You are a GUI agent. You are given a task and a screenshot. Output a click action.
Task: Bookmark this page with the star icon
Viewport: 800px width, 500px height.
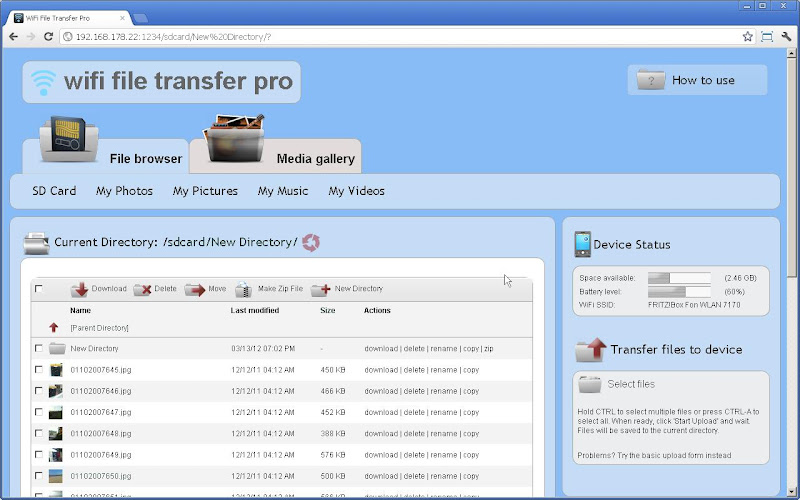[x=747, y=37]
